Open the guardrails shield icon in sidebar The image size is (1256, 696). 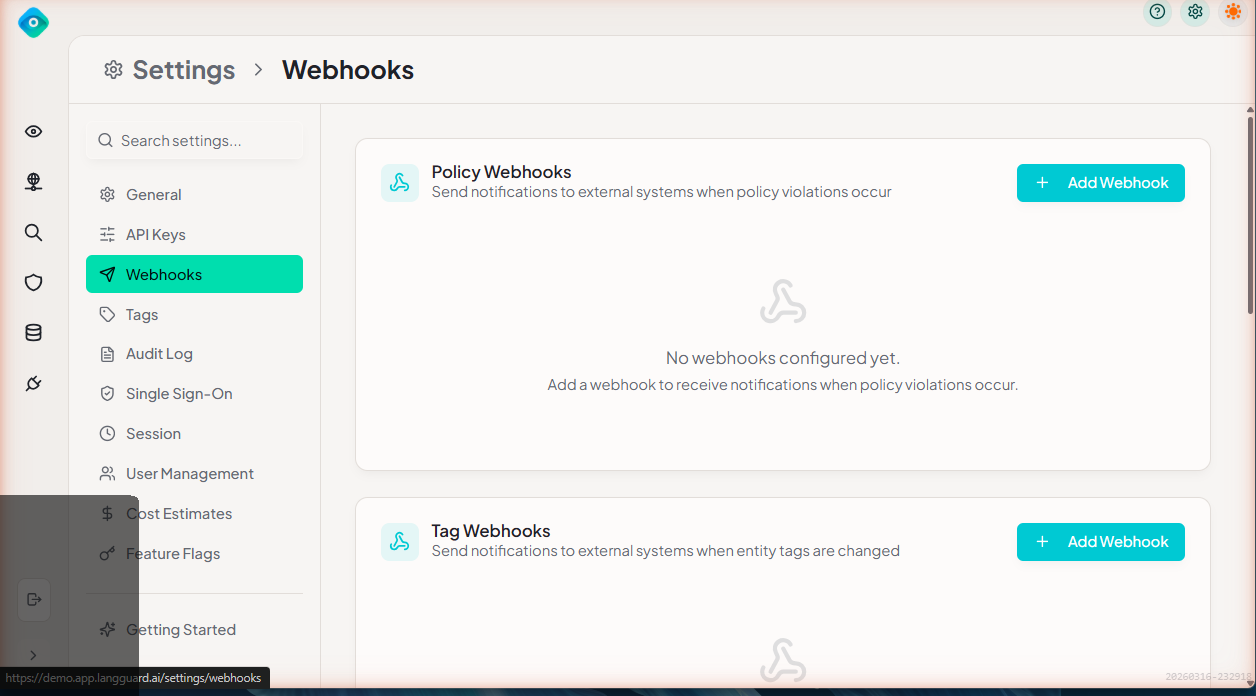[x=33, y=282]
